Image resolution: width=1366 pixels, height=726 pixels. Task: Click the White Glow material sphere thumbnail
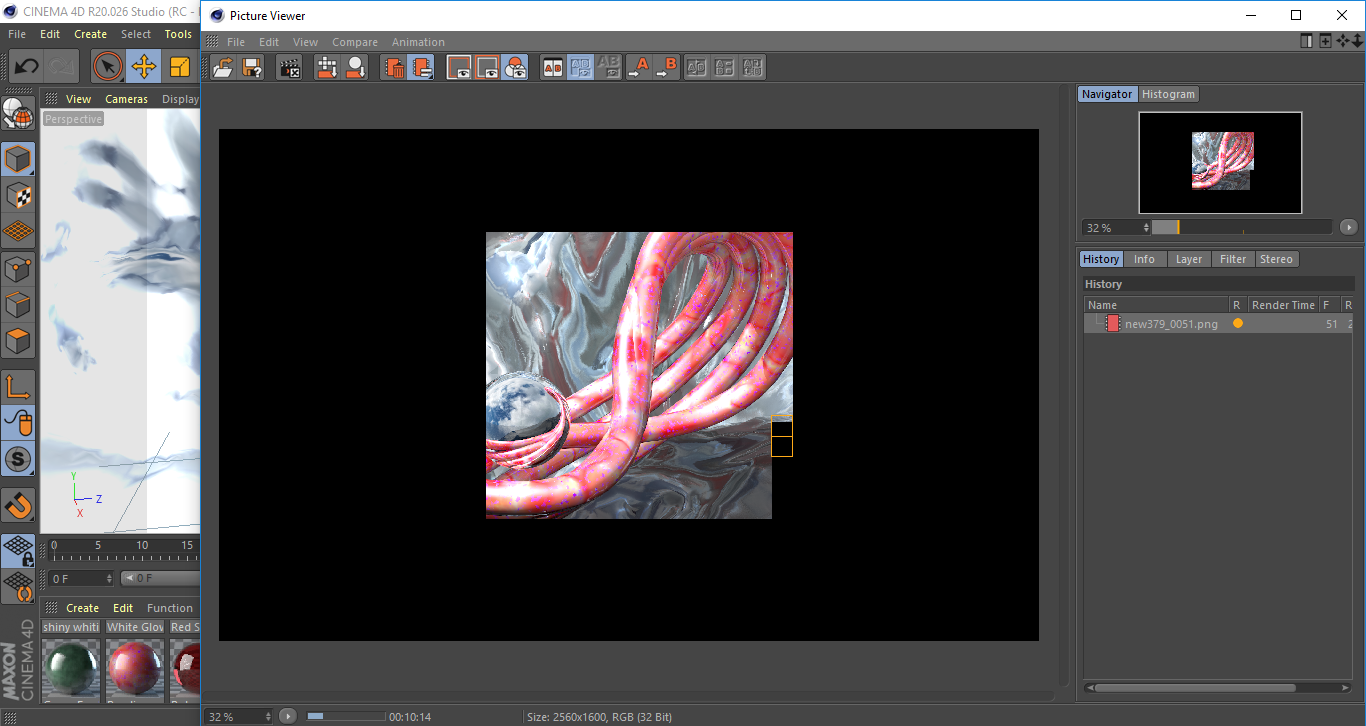[135, 669]
